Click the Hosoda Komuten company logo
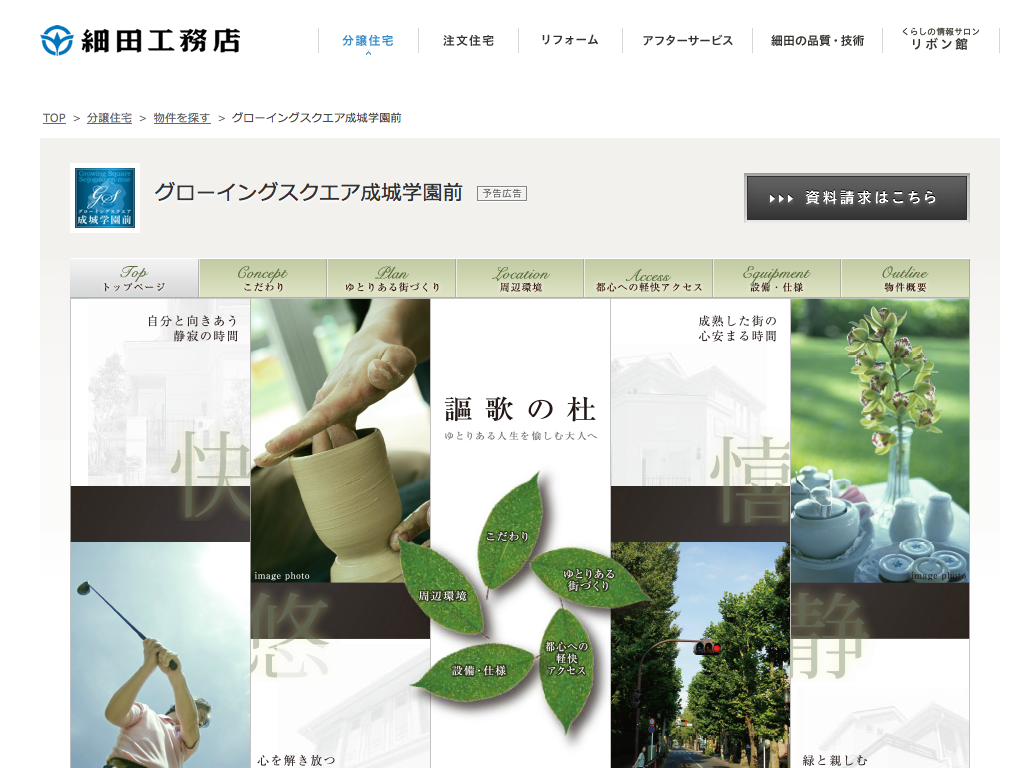Viewport: 1028px width, 768px height. [x=141, y=41]
